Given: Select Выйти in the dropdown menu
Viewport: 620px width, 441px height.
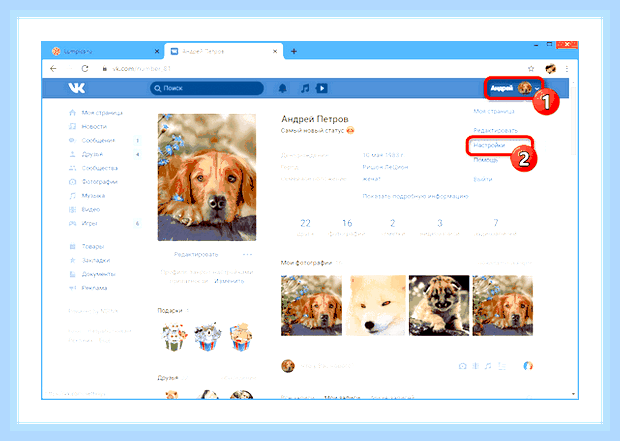Looking at the screenshot, I should click(483, 179).
